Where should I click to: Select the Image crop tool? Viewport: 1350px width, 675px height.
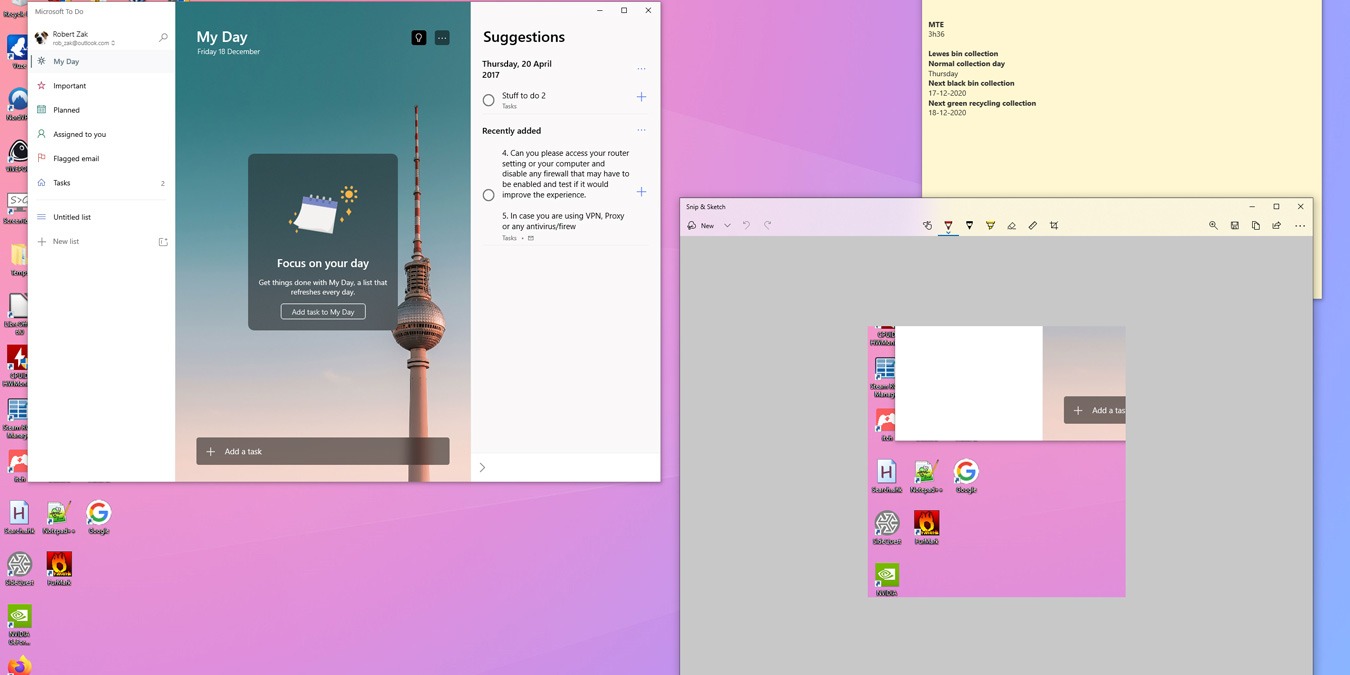click(x=1054, y=225)
